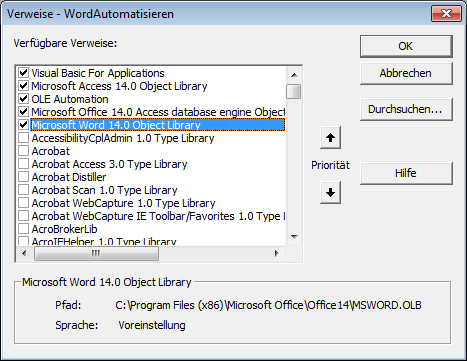The height and width of the screenshot is (361, 467).
Task: Uncheck Microsoft Word 14.0 Object Library
Action: 23,125
